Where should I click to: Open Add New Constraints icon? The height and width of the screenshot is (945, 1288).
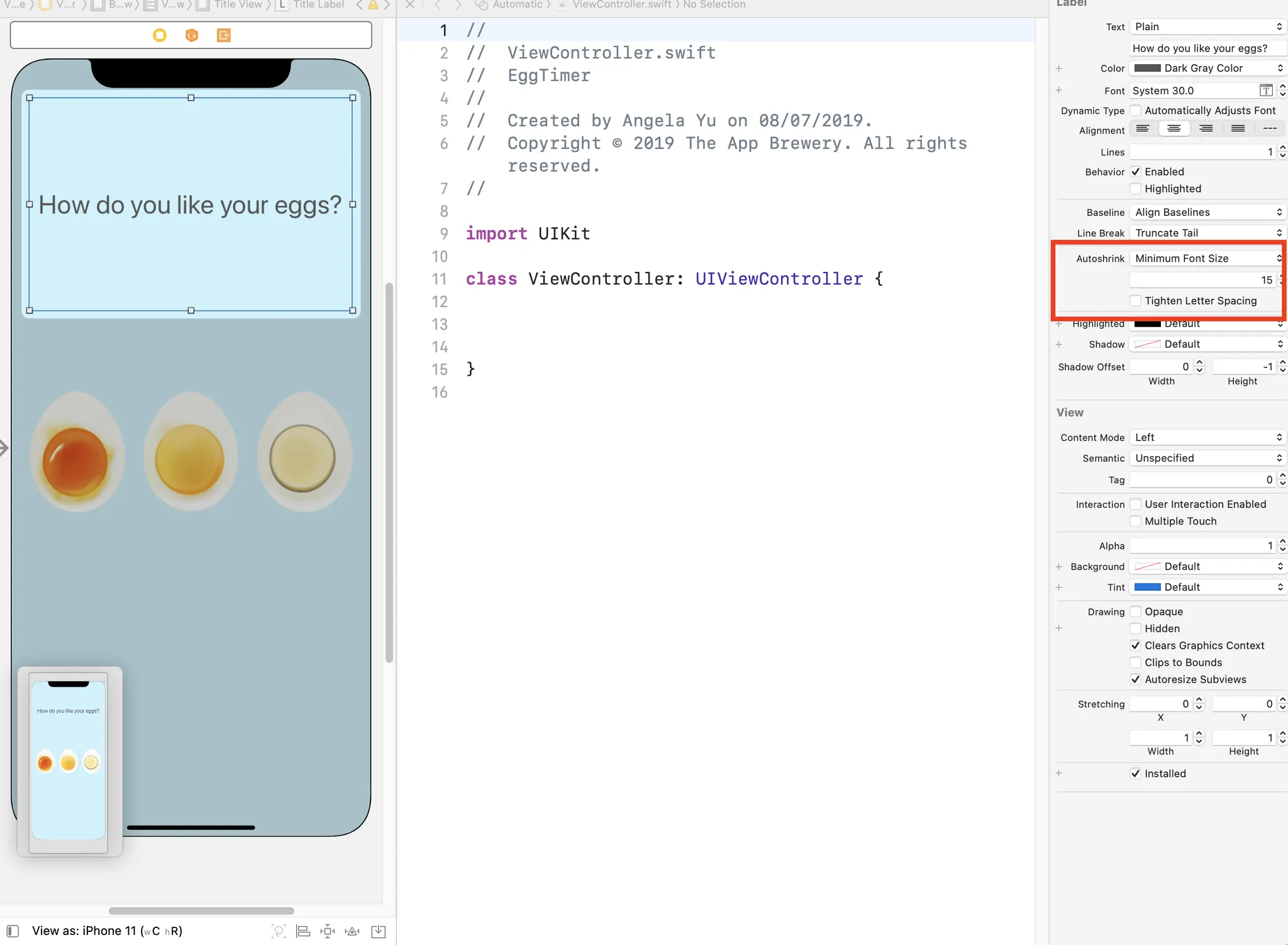coord(328,931)
